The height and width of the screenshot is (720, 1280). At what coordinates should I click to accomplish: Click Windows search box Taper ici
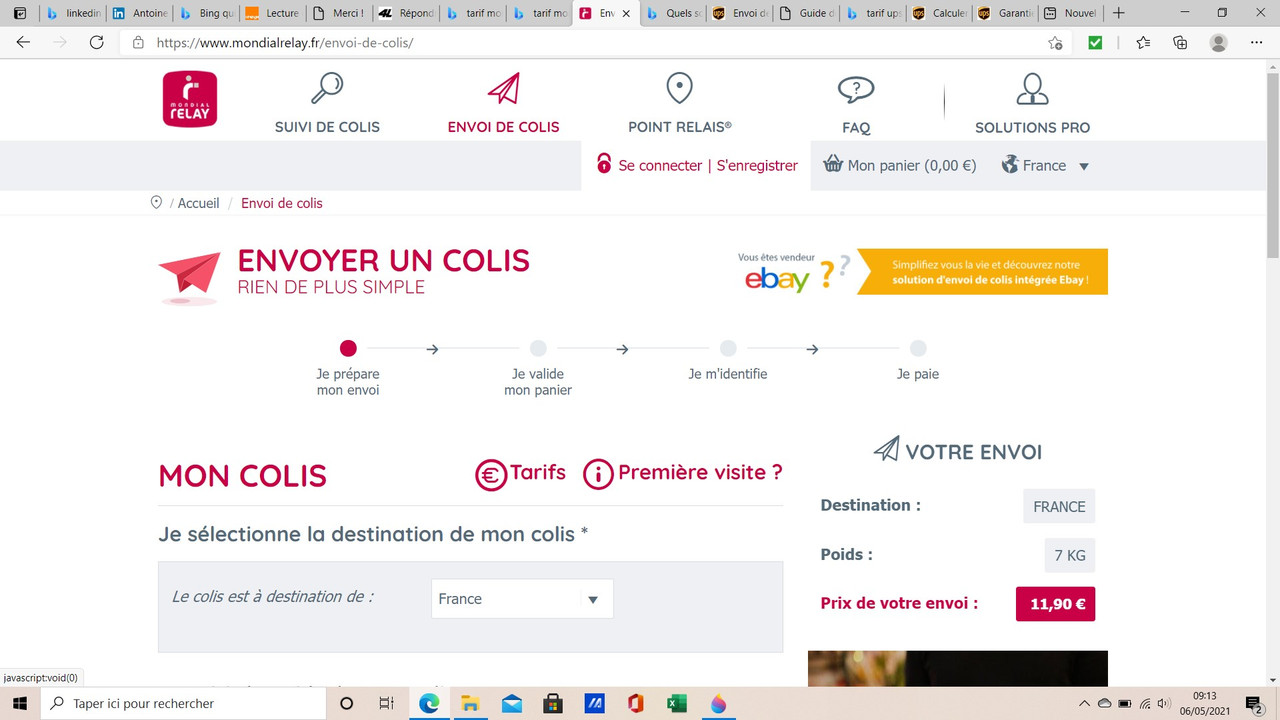coord(183,703)
